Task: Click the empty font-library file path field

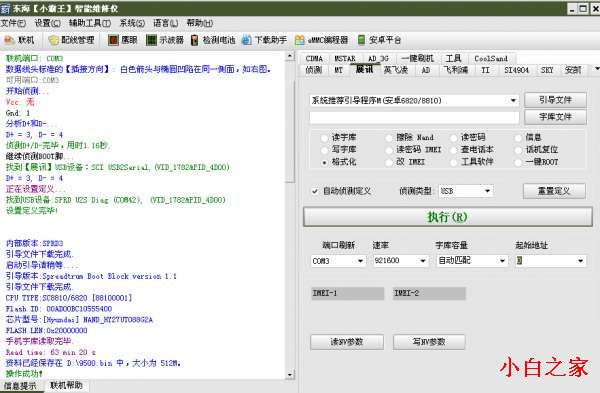Action: tap(414, 118)
